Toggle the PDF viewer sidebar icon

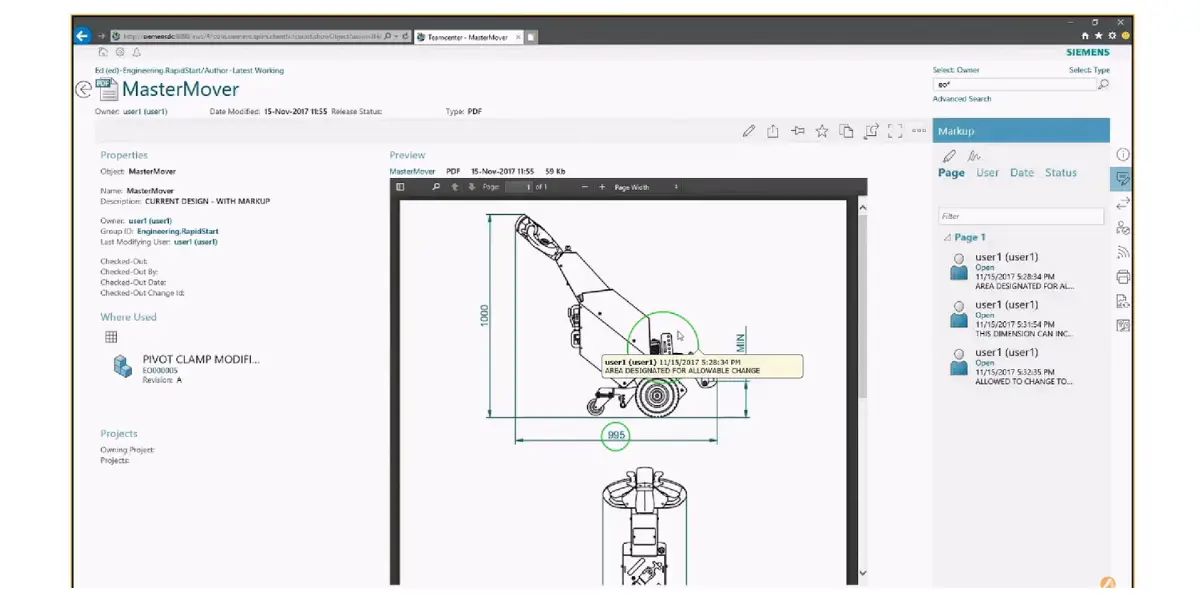pos(400,187)
